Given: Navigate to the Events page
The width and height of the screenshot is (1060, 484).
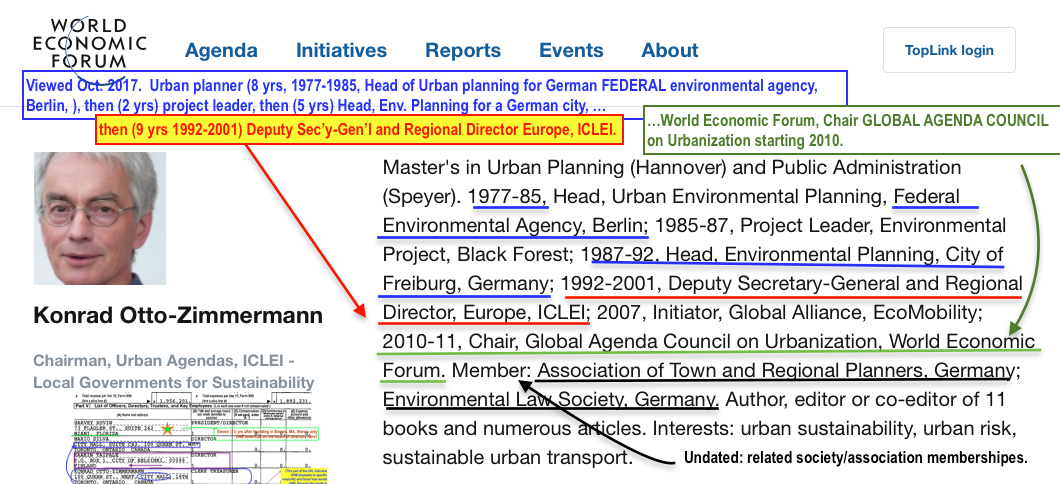Looking at the screenshot, I should [571, 50].
